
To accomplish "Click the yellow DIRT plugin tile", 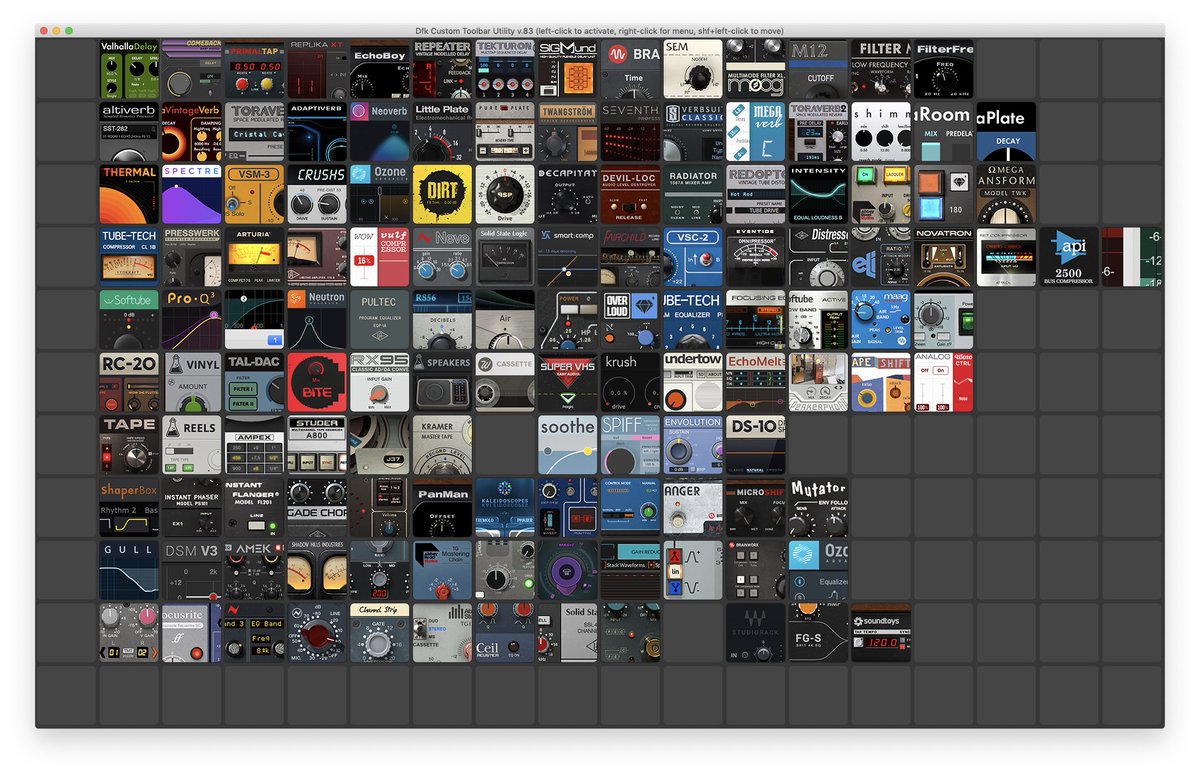I will pos(442,194).
